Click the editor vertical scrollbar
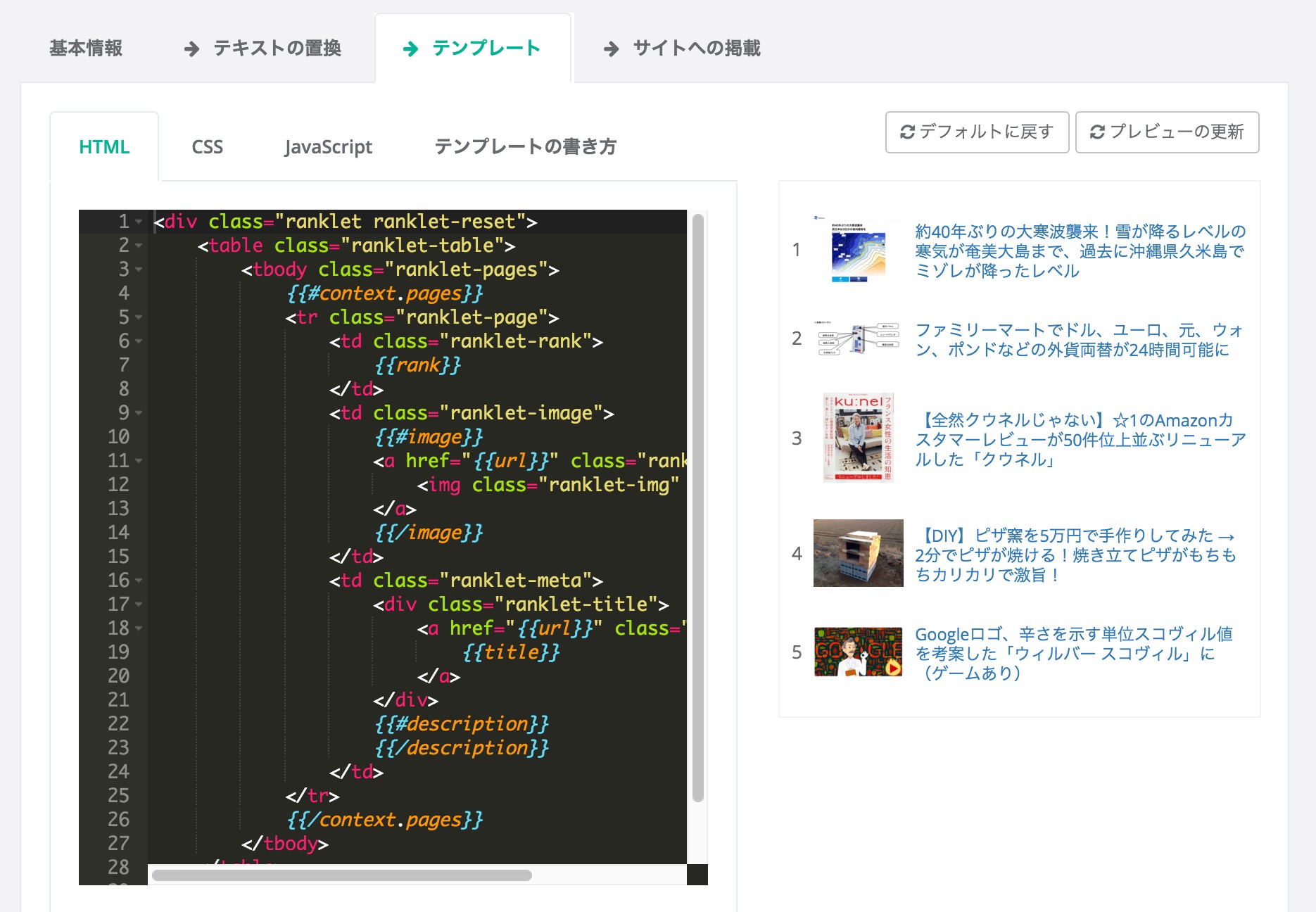The height and width of the screenshot is (912, 1316). [x=698, y=507]
